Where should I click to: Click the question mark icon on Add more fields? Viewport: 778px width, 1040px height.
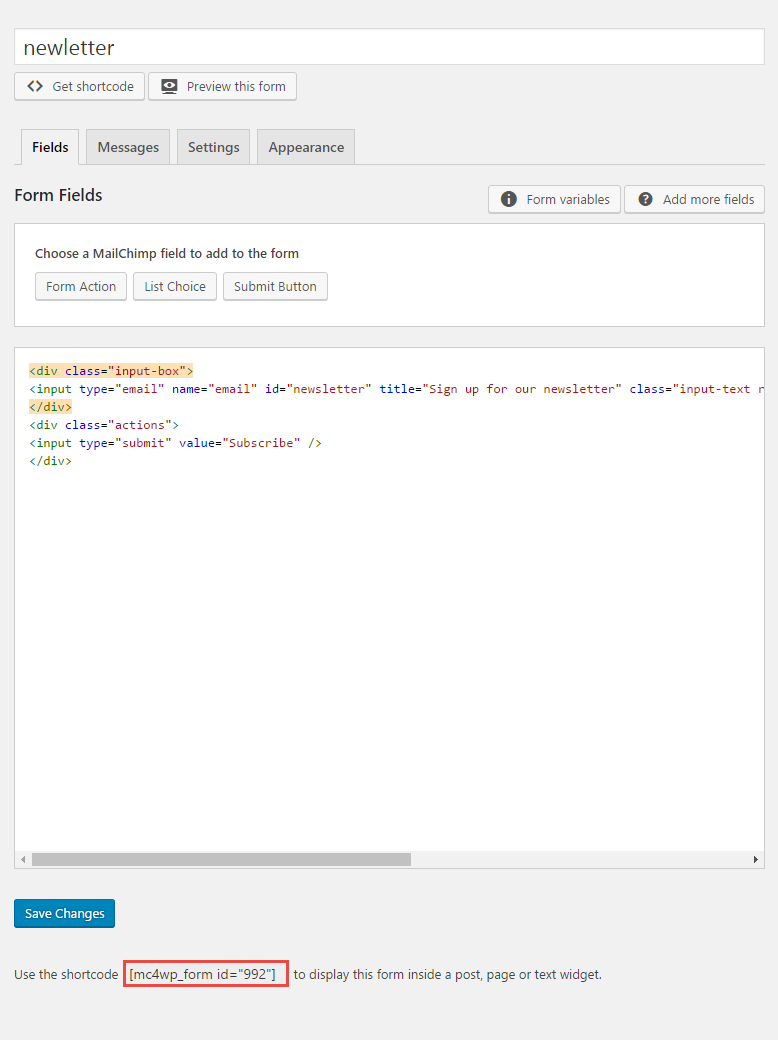tap(645, 199)
